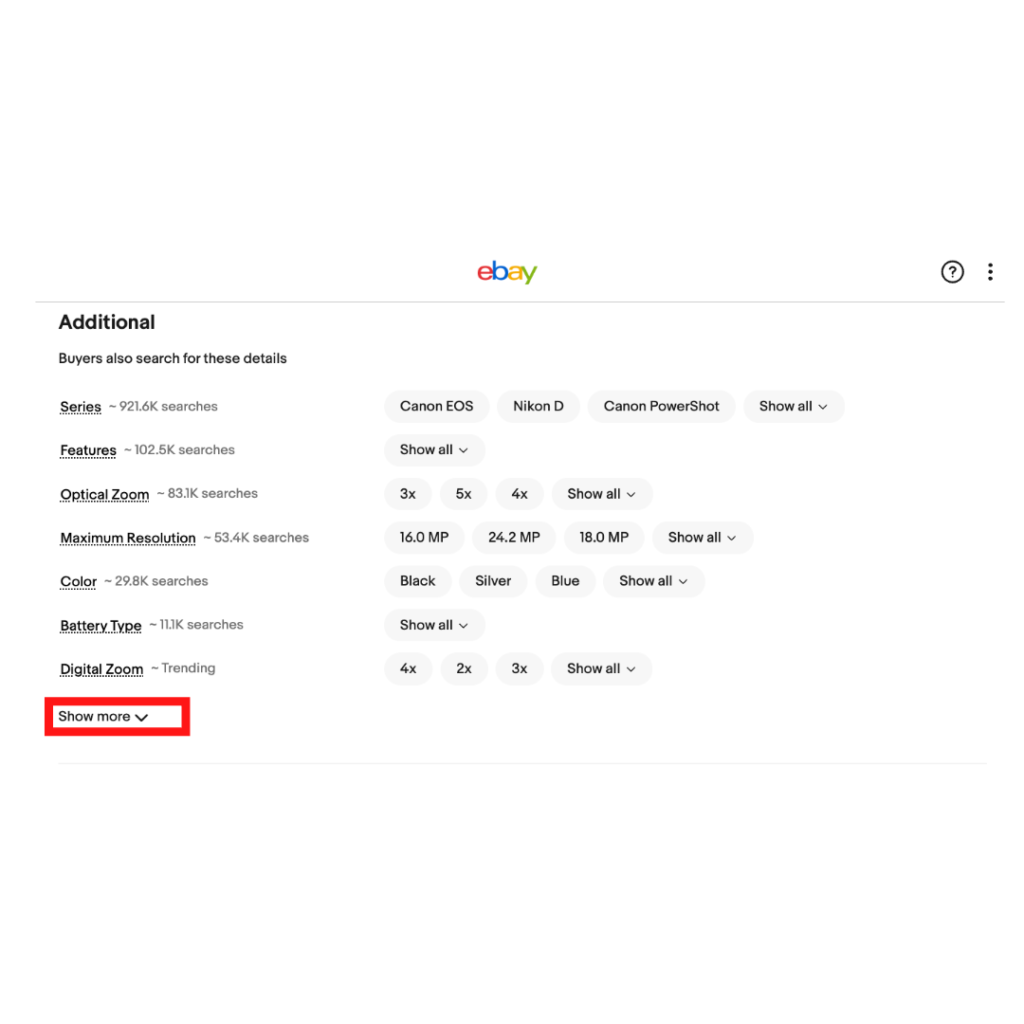Expand Show all for Series

[x=793, y=406]
